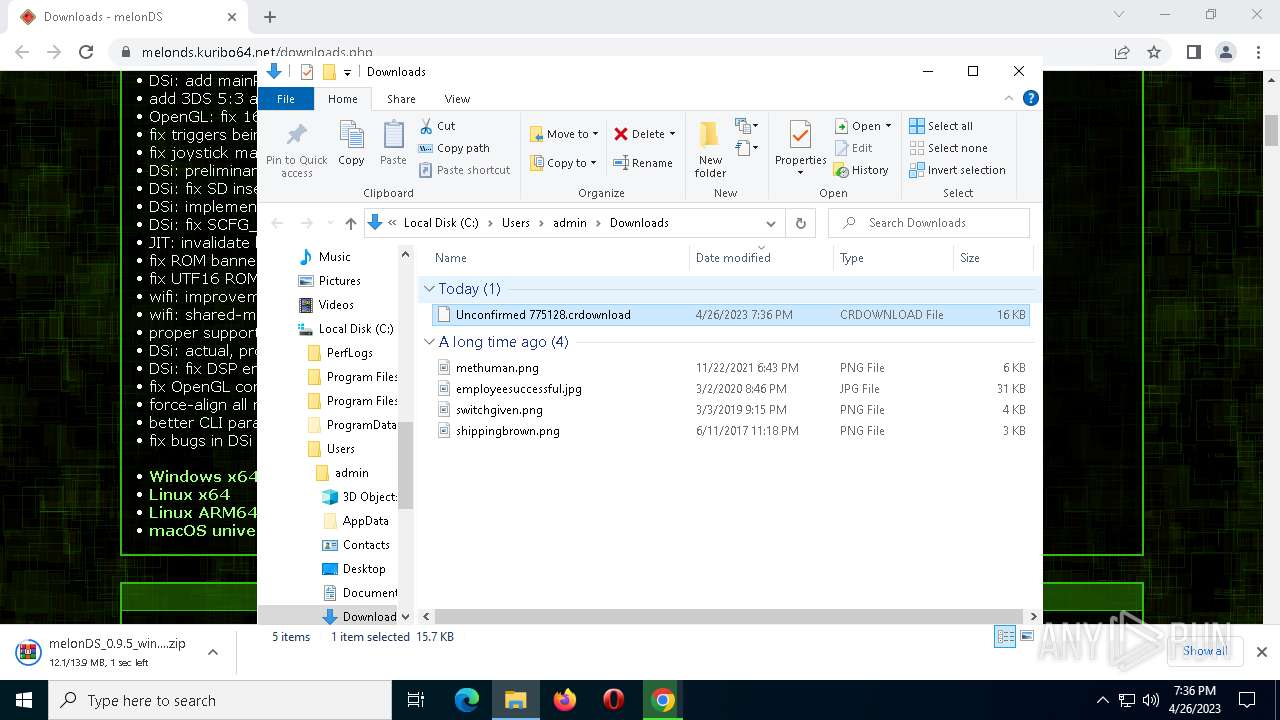Click the macOS universal download link
The height and width of the screenshot is (720, 1280).
click(x=203, y=531)
